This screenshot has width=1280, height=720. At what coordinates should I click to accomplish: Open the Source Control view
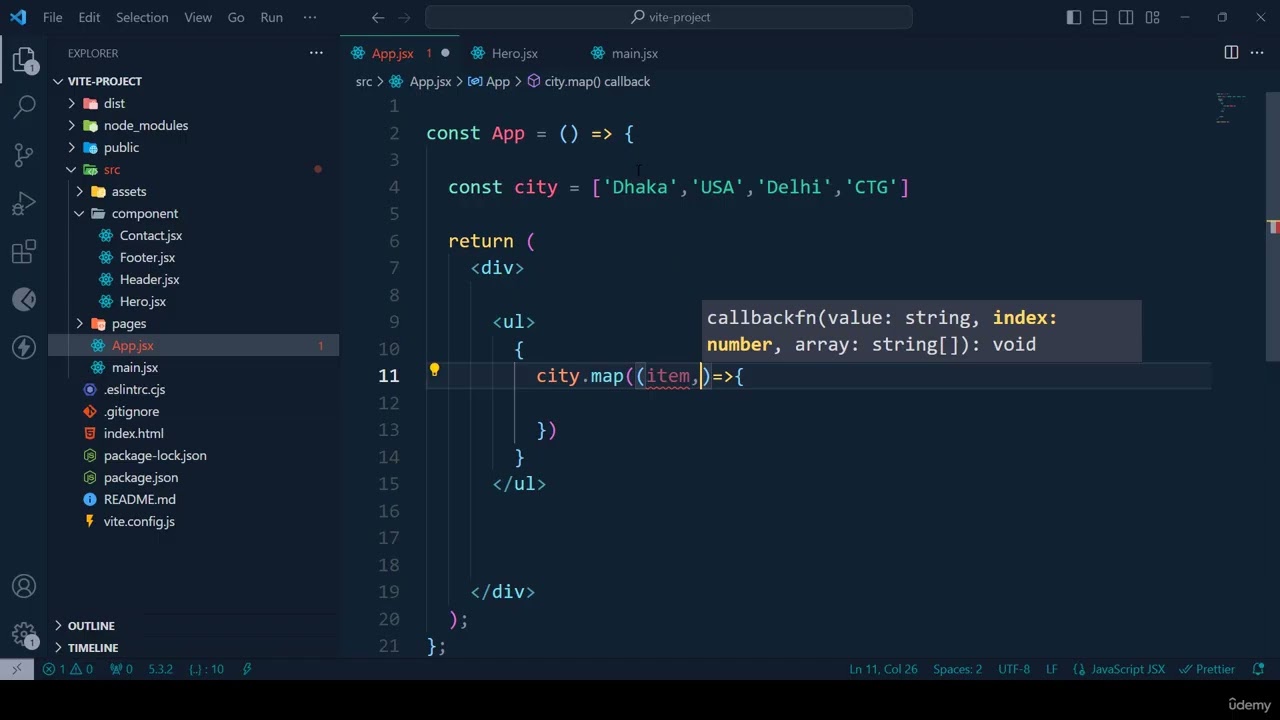tap(24, 154)
